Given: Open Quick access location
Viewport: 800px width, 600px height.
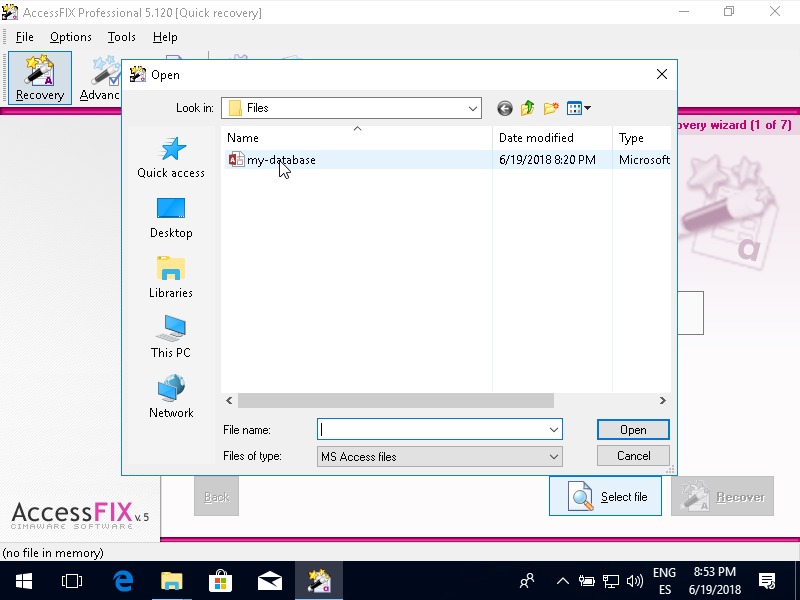Looking at the screenshot, I should point(171,158).
